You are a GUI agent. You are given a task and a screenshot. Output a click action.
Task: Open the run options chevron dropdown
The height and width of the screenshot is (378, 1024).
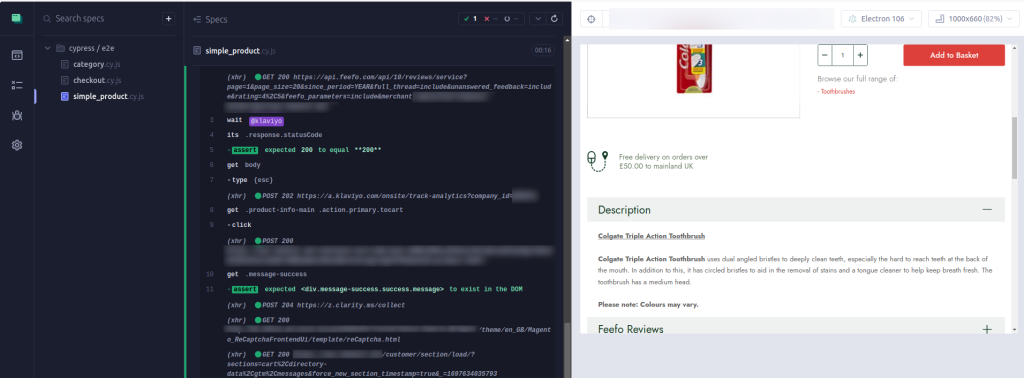point(537,19)
